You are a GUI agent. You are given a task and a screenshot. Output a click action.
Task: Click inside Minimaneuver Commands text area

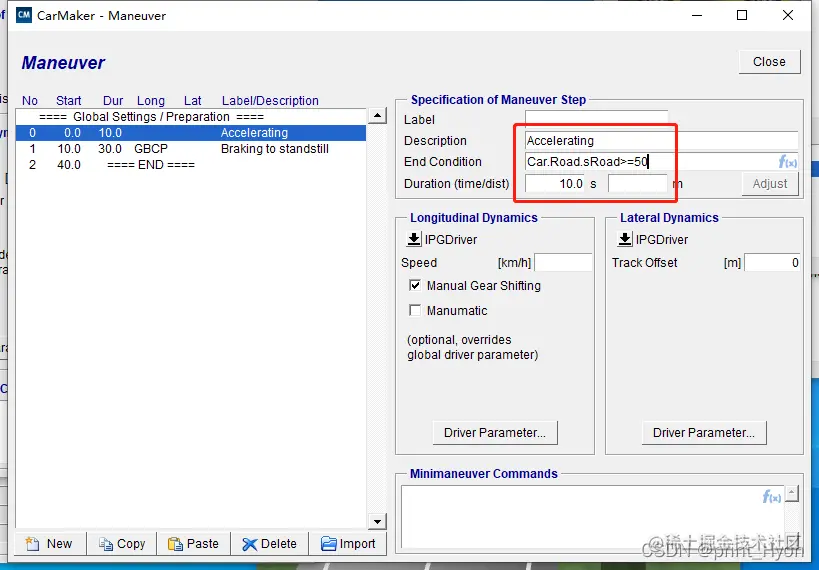click(593, 517)
